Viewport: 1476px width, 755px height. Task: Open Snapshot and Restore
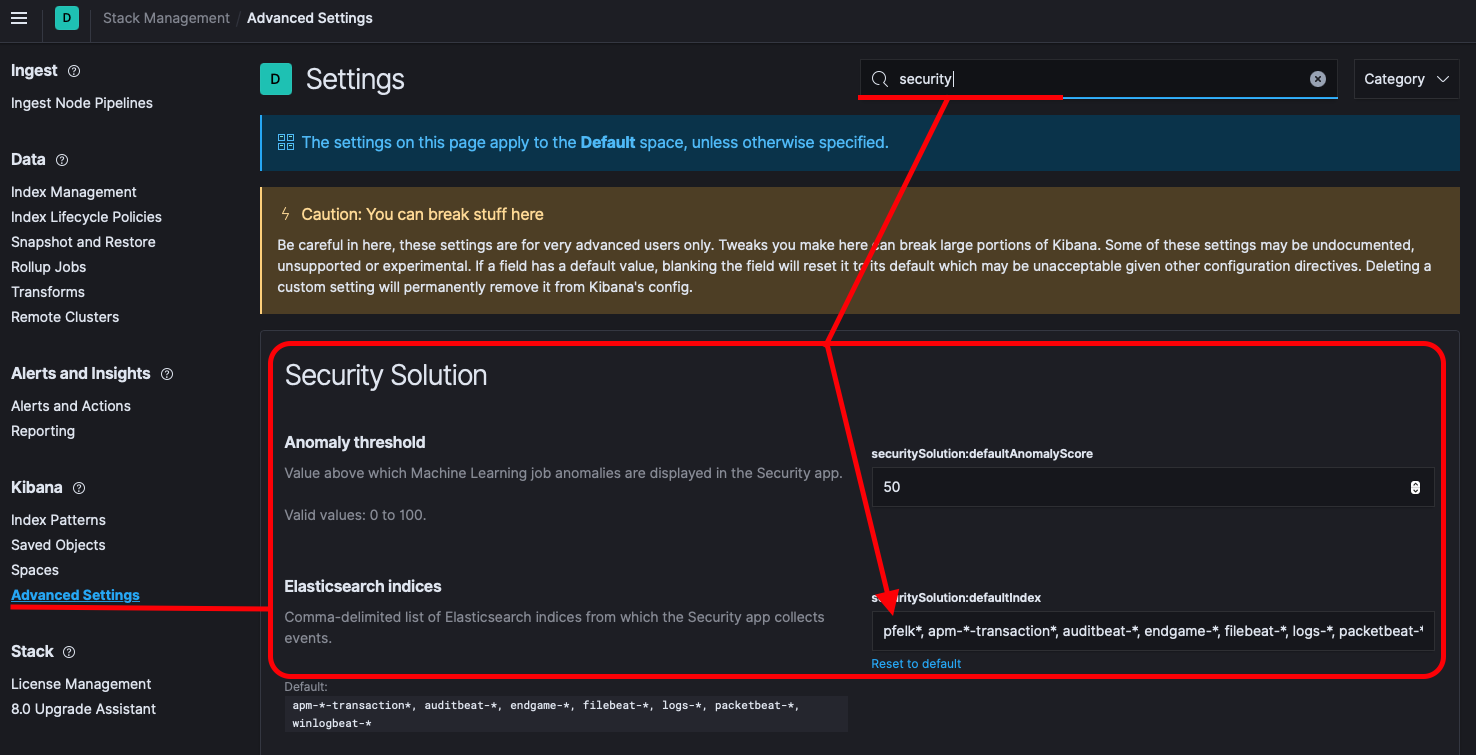pos(83,242)
